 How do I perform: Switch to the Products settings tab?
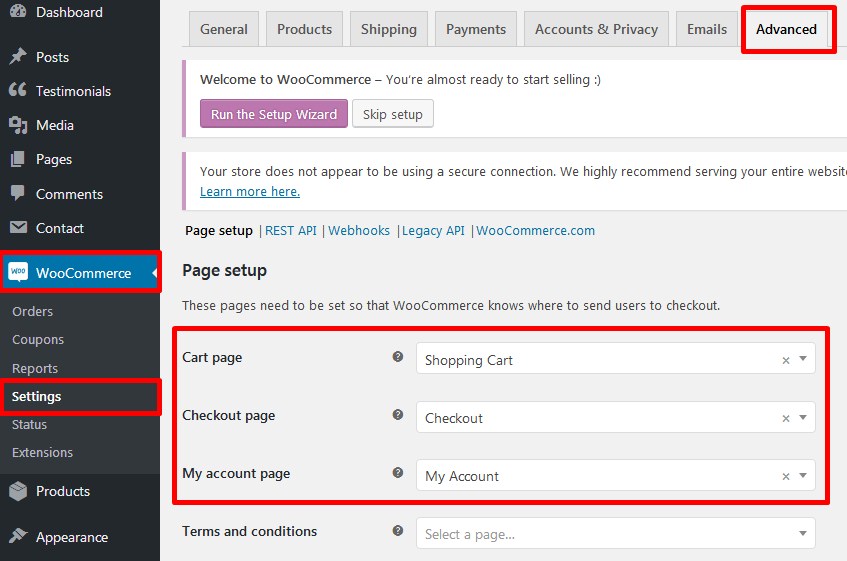(304, 29)
